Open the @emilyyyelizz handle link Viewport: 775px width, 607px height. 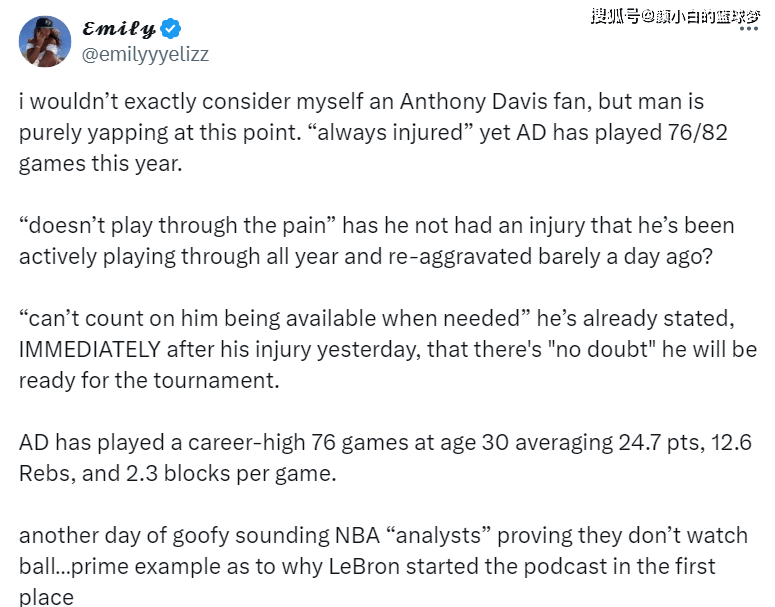click(145, 54)
